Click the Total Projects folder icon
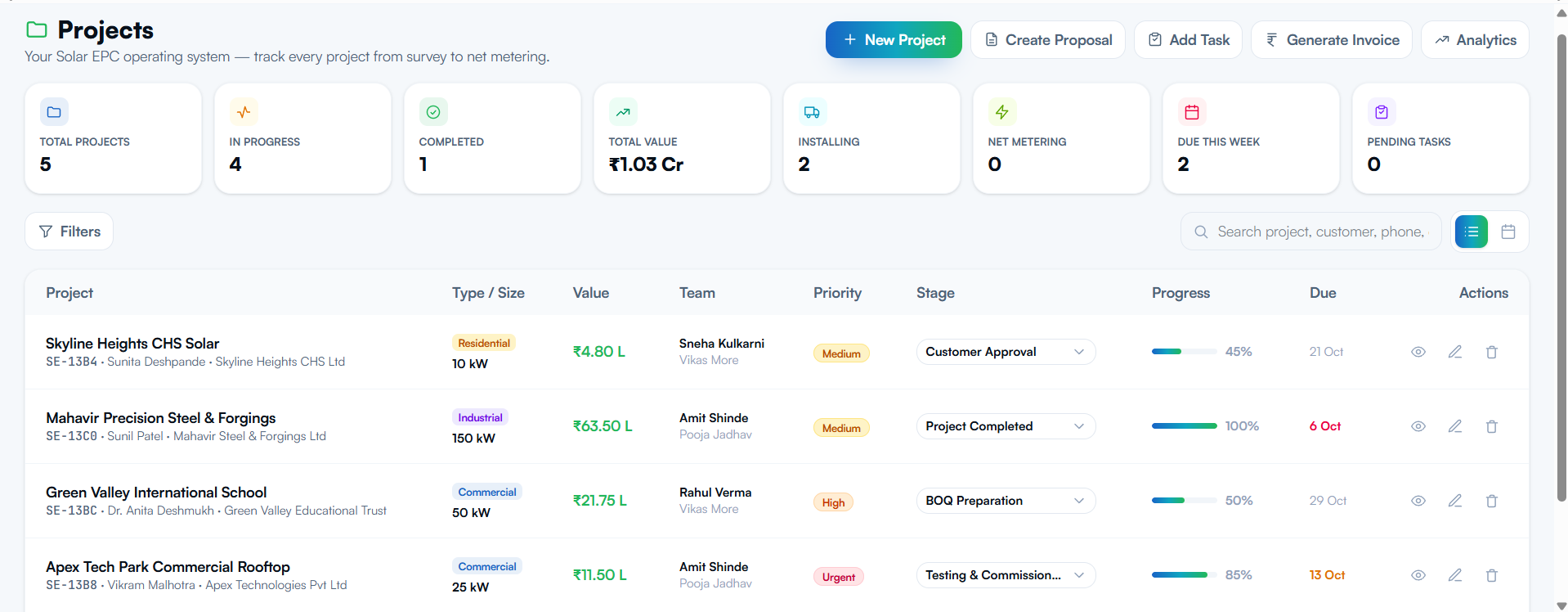This screenshot has height=612, width=1568. pos(54,112)
